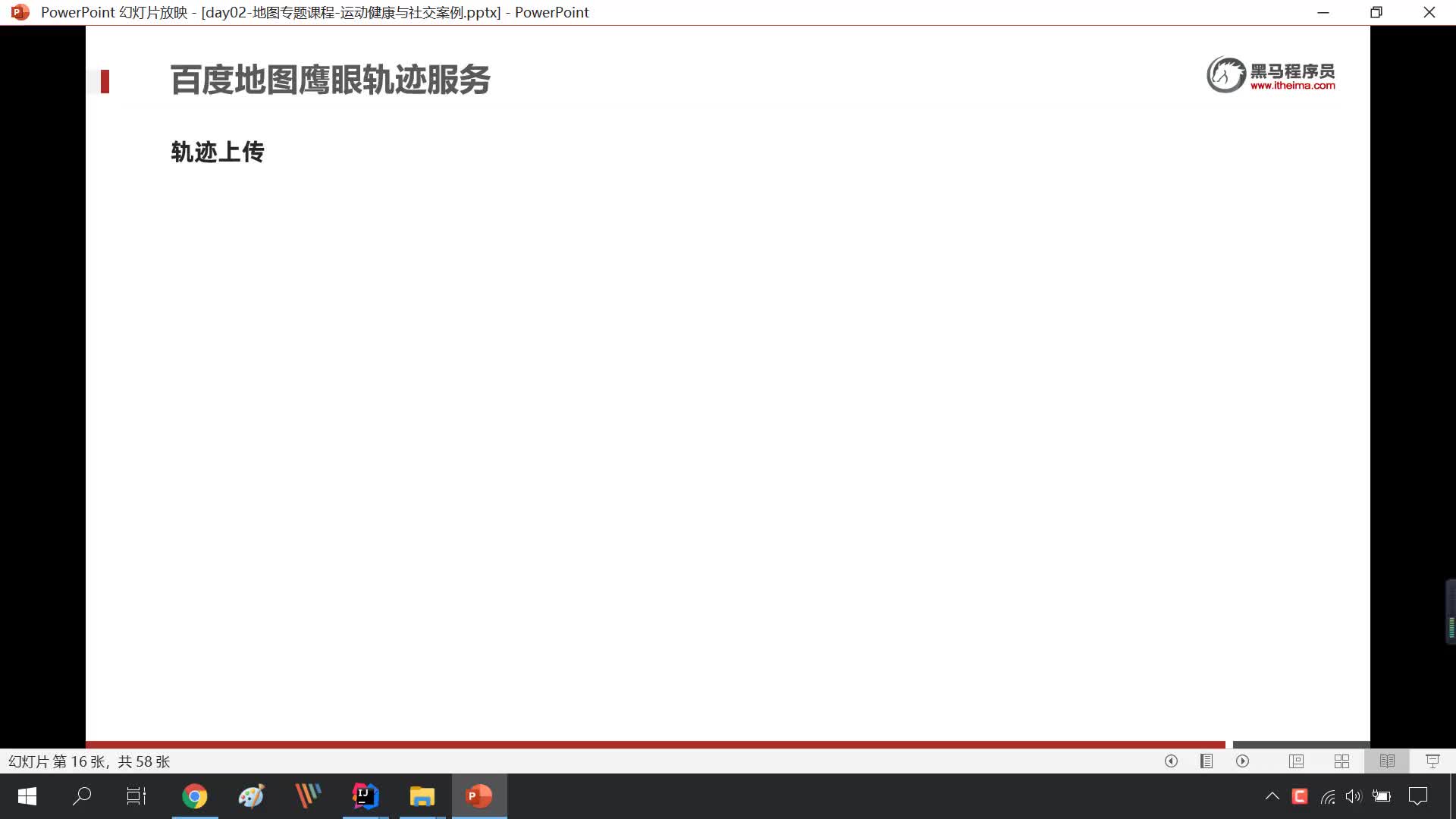Close the PowerPoint slideshow window
Screen dimensions: 1456x819
1429,12
